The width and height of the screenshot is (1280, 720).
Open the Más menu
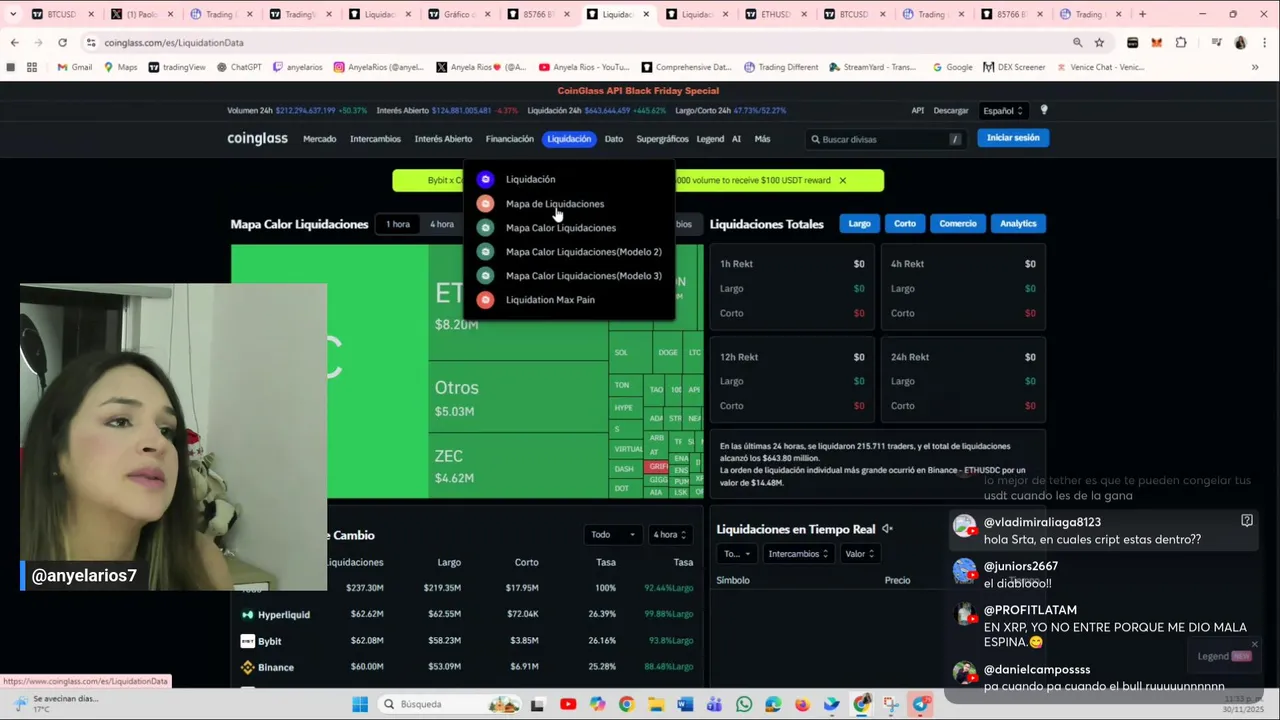click(762, 139)
